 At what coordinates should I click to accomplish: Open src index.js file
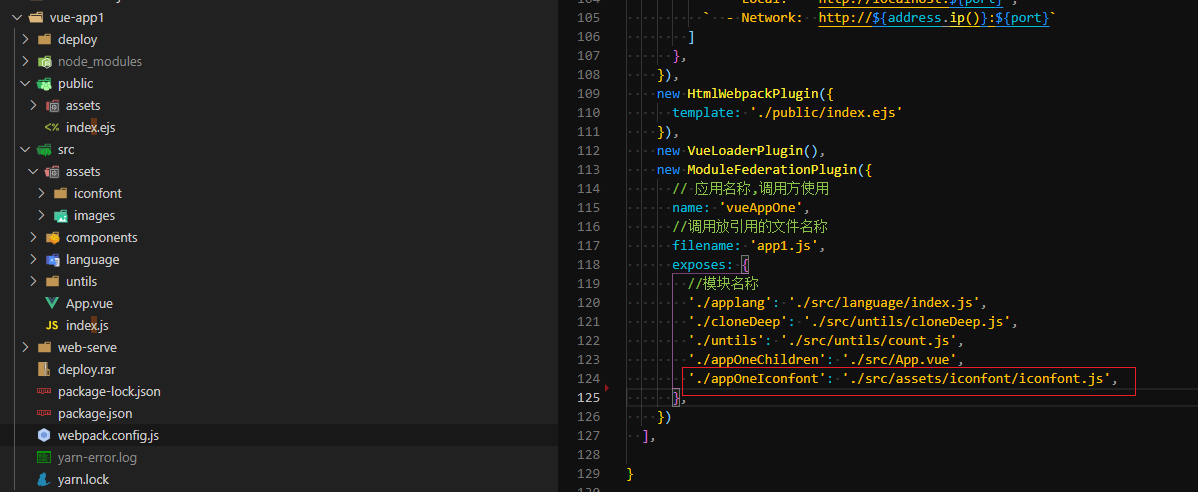(x=87, y=325)
